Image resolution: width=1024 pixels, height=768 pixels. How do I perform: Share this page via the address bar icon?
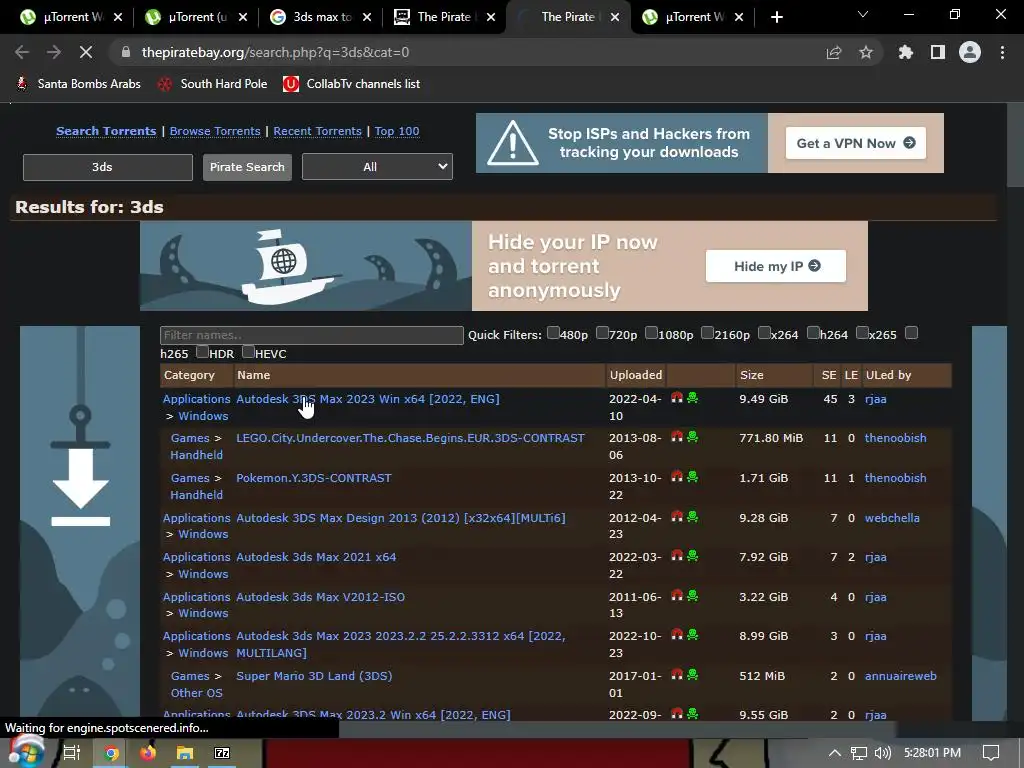(834, 52)
